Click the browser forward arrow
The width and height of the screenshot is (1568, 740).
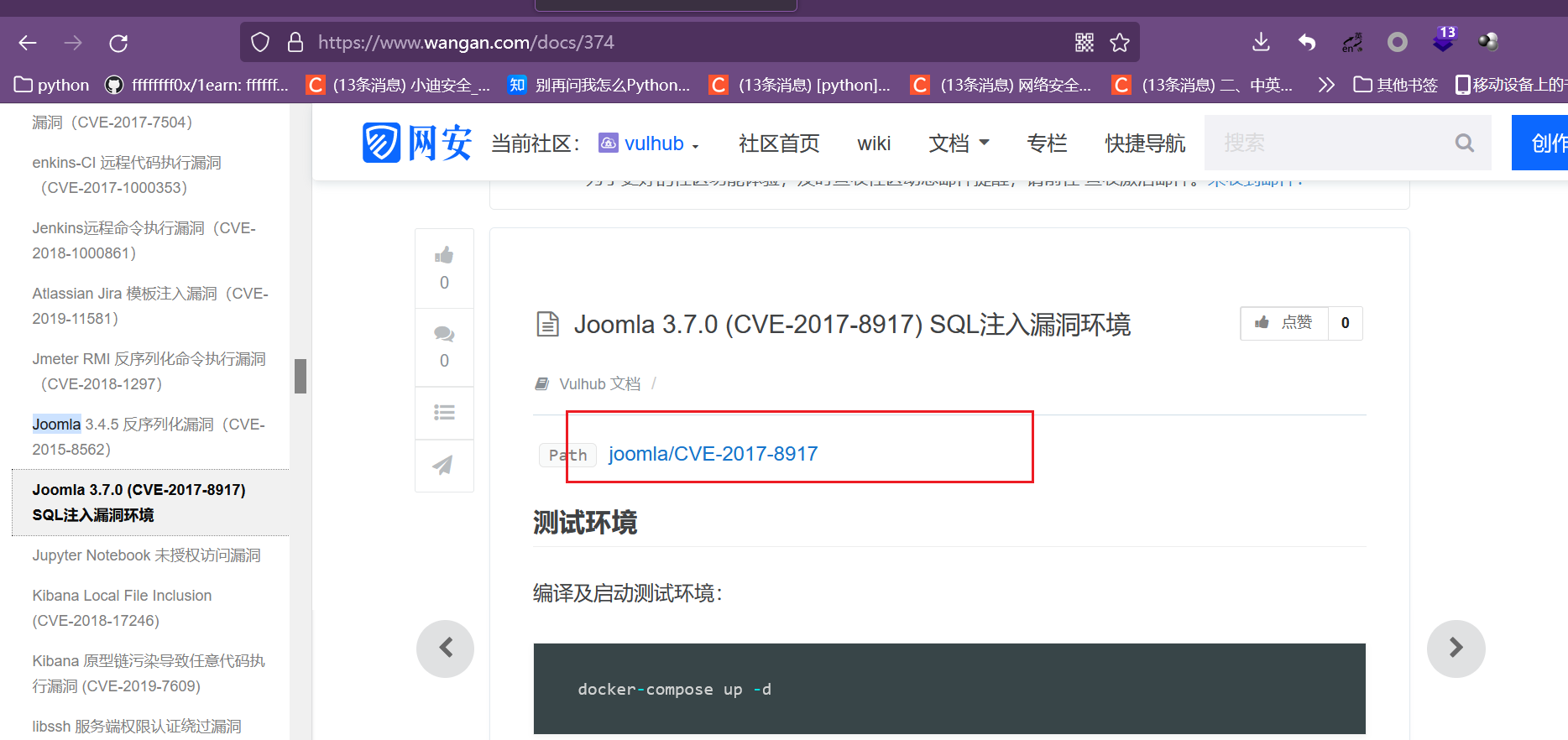(x=73, y=43)
